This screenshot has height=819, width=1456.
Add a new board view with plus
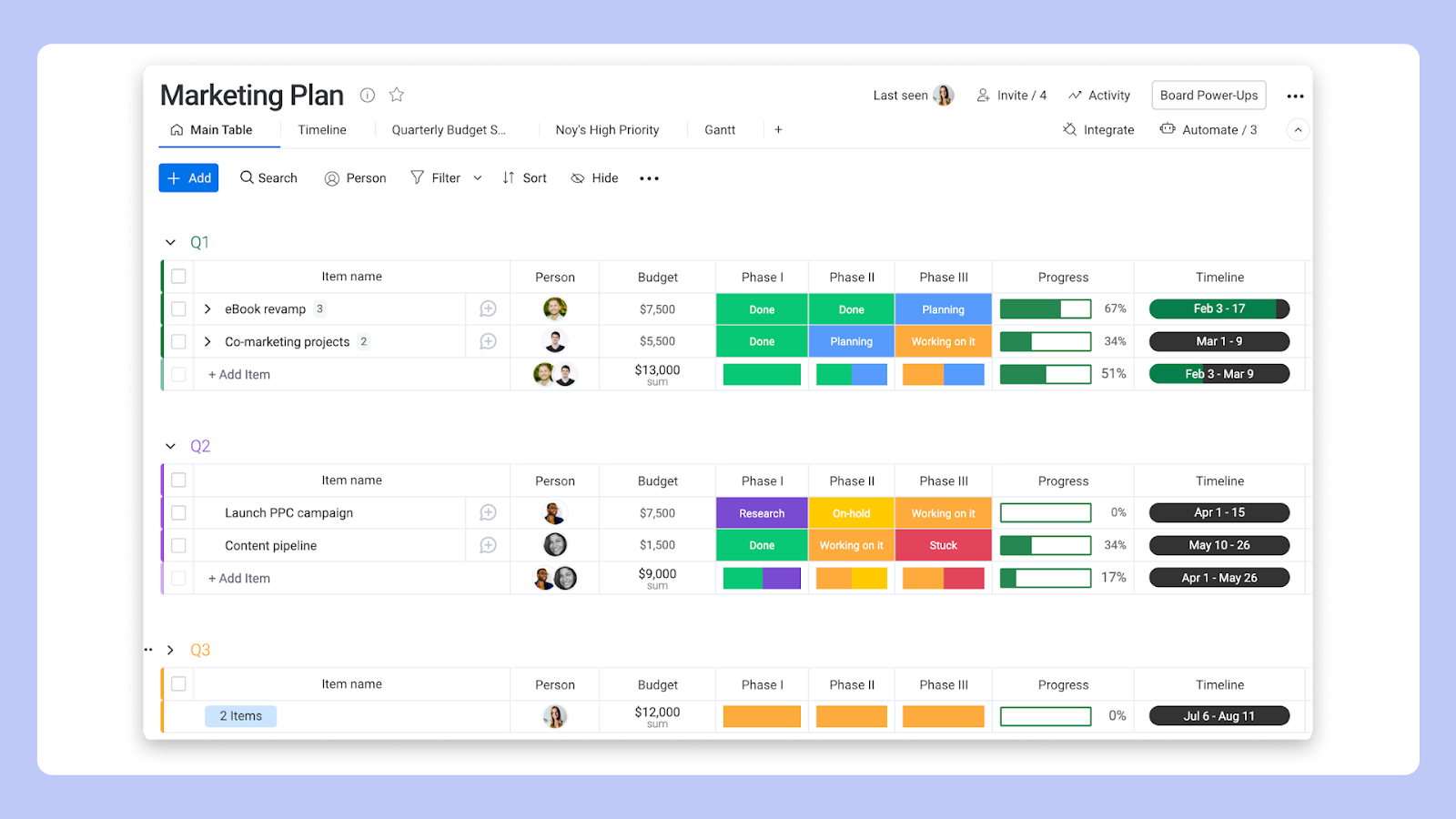click(778, 130)
